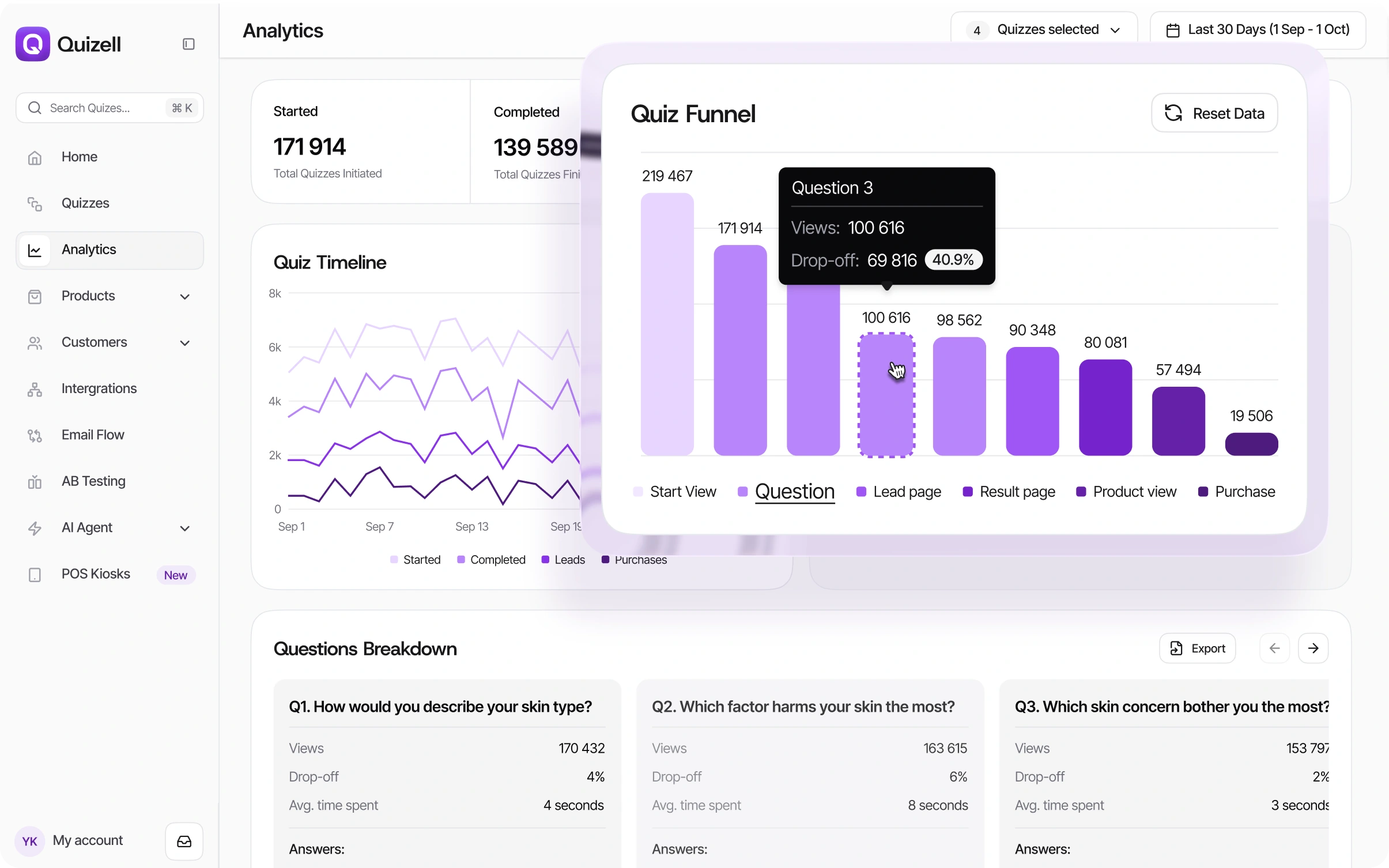Image resolution: width=1389 pixels, height=868 pixels.
Task: Click the Quizzes sidebar icon
Action: (x=35, y=203)
